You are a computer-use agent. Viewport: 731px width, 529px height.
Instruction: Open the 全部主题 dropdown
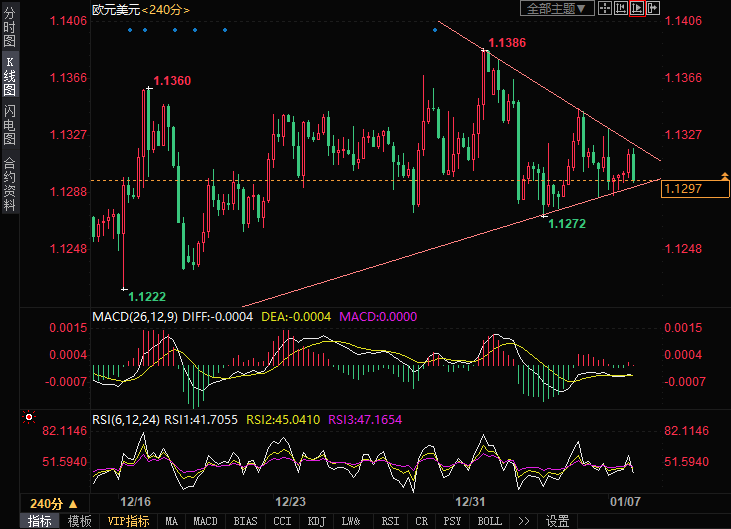pos(556,8)
